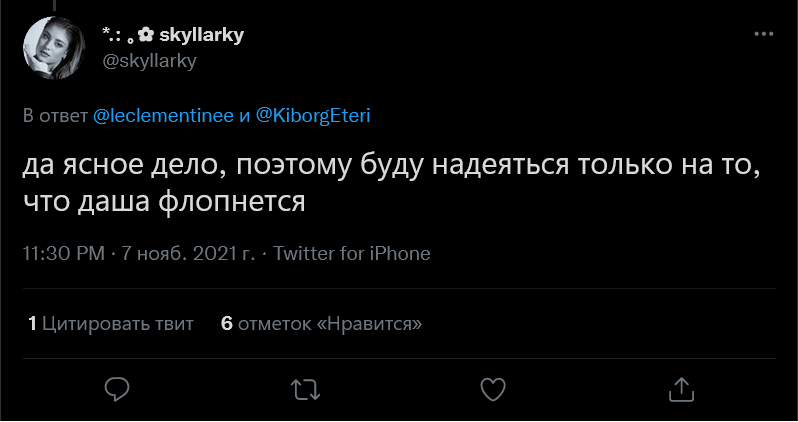798x422 pixels.
Task: Open the @KiborgEteri mention link
Action: [x=313, y=115]
